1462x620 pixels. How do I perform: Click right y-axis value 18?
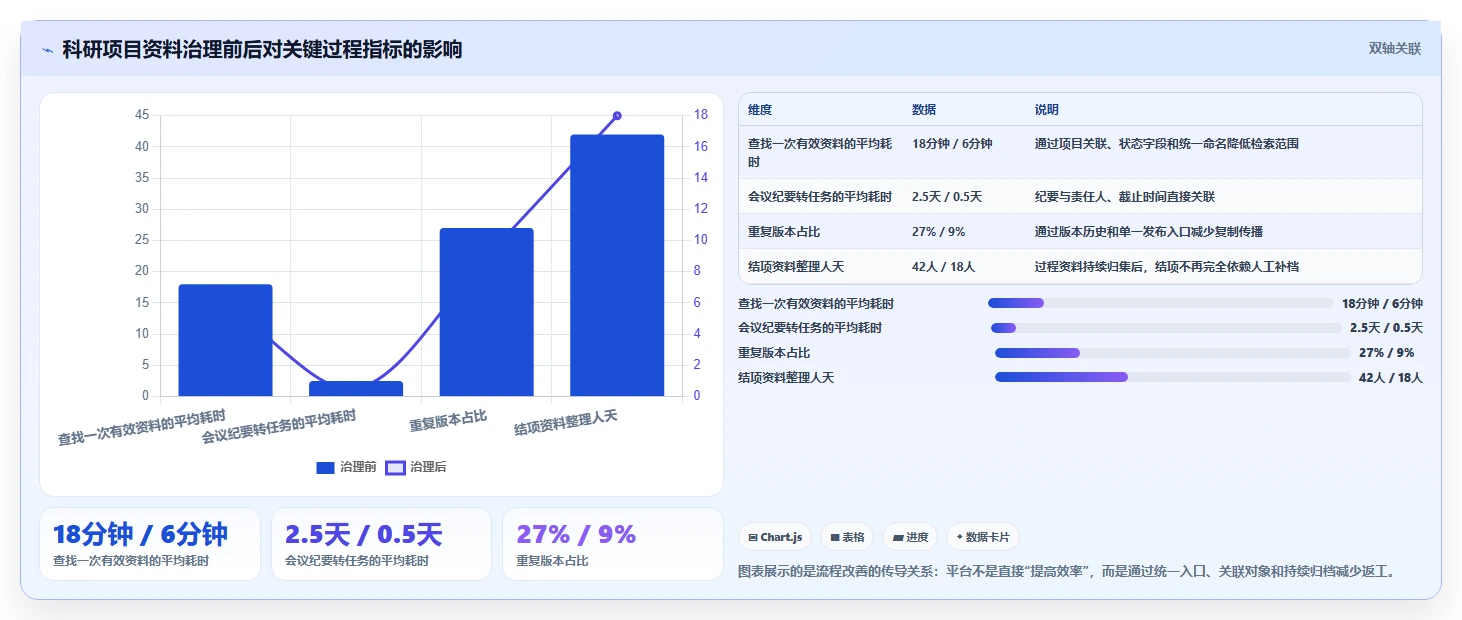[x=701, y=115]
